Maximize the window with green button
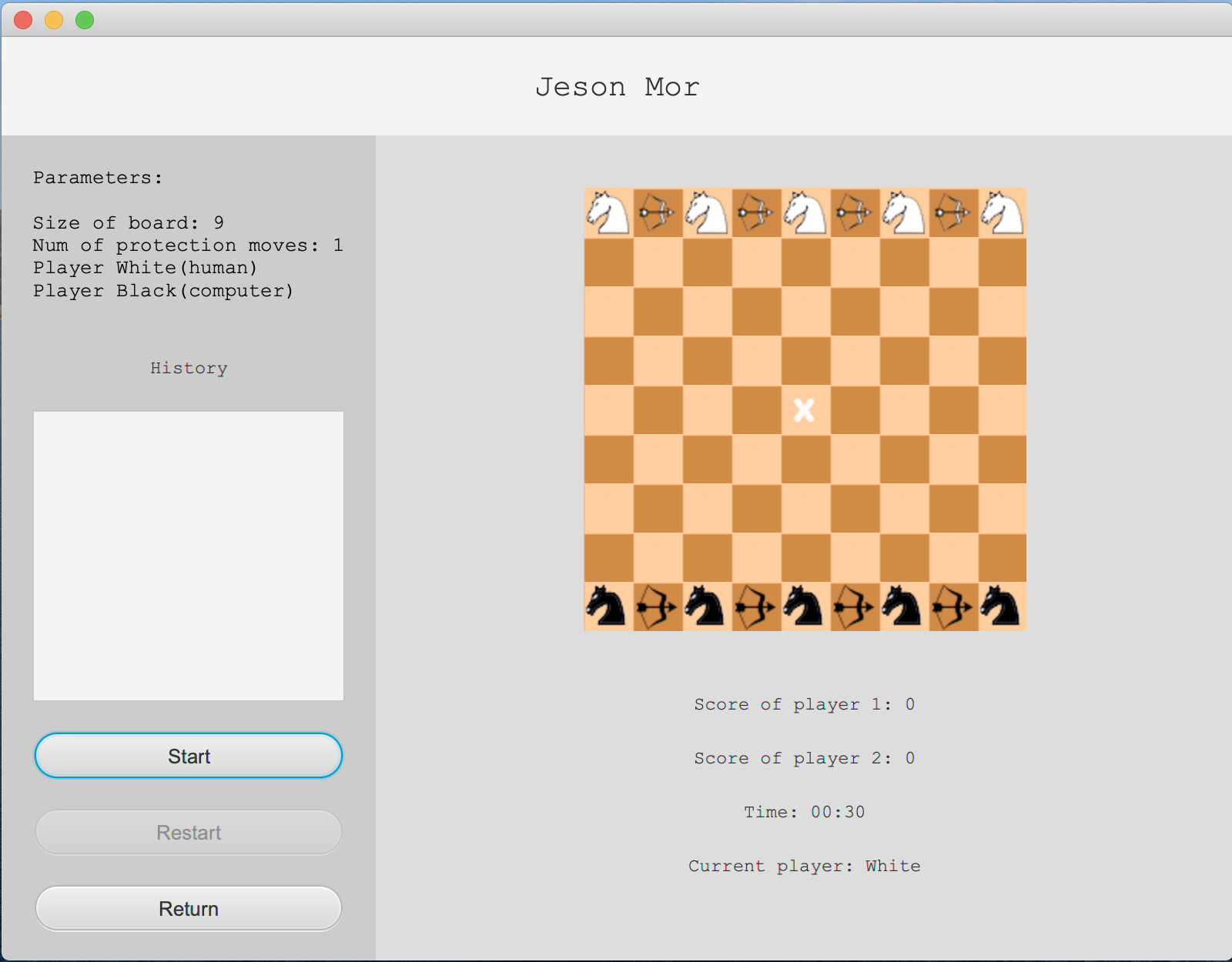The width and height of the screenshot is (1232, 962). [85, 20]
